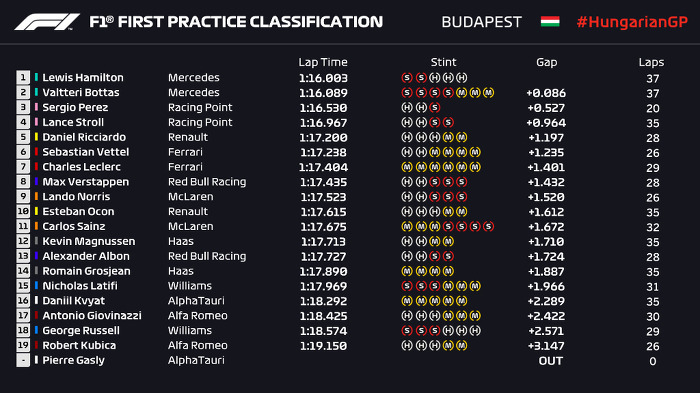Open the #HungarianGP hashtag

point(632,22)
